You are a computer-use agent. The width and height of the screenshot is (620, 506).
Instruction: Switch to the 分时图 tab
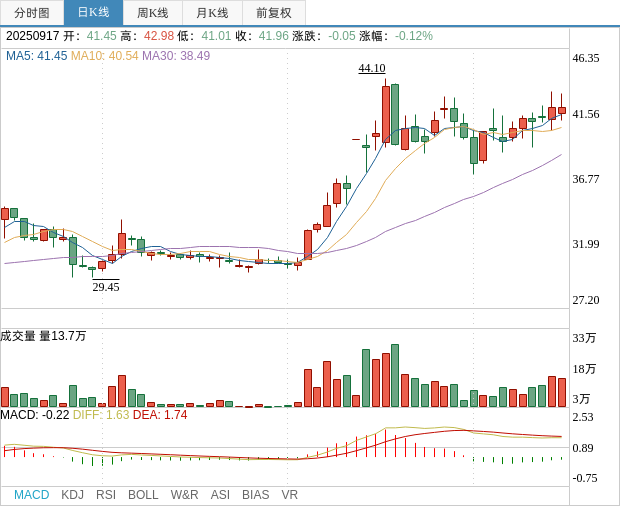pyautogui.click(x=32, y=13)
